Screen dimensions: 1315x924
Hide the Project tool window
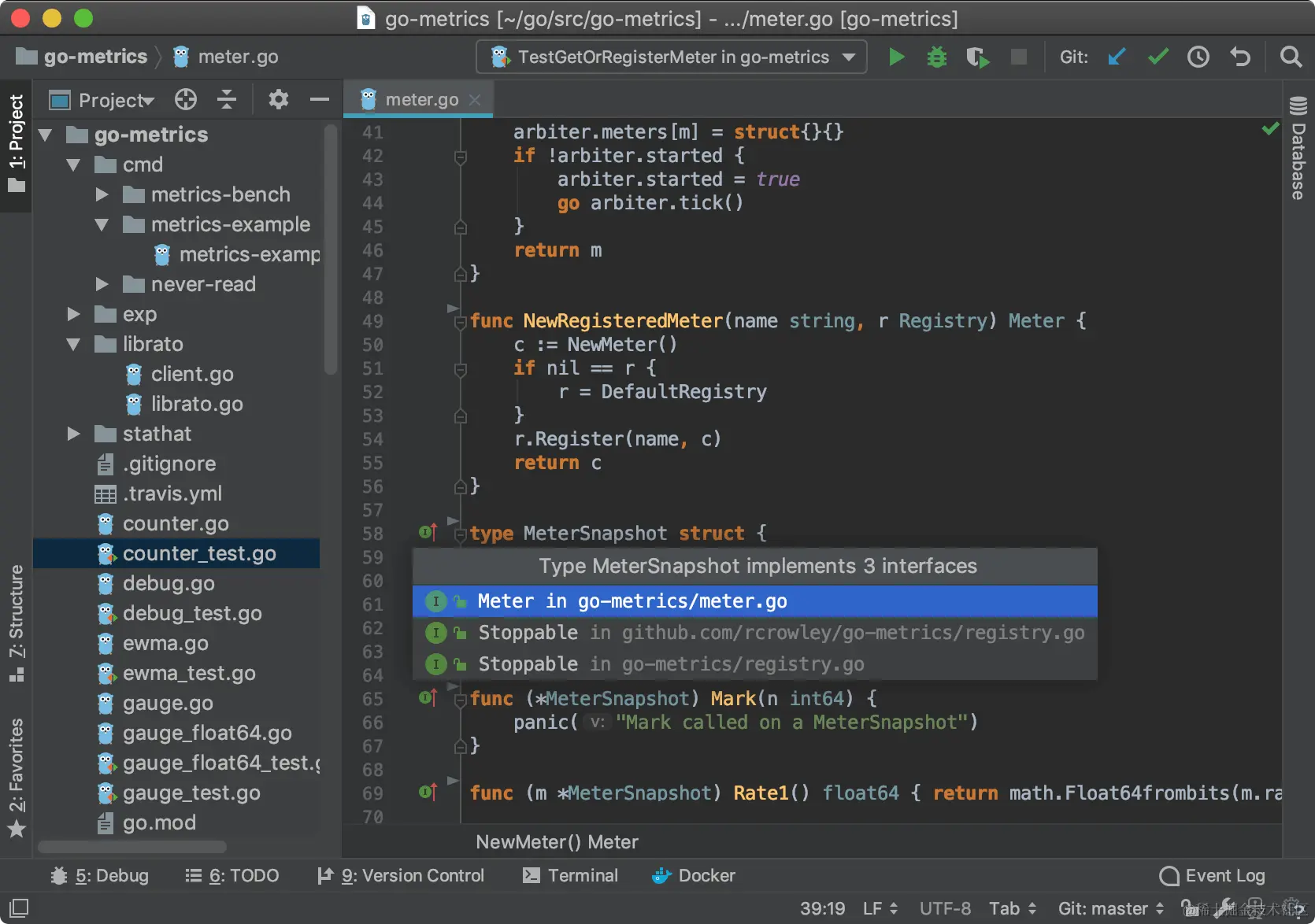[320, 99]
